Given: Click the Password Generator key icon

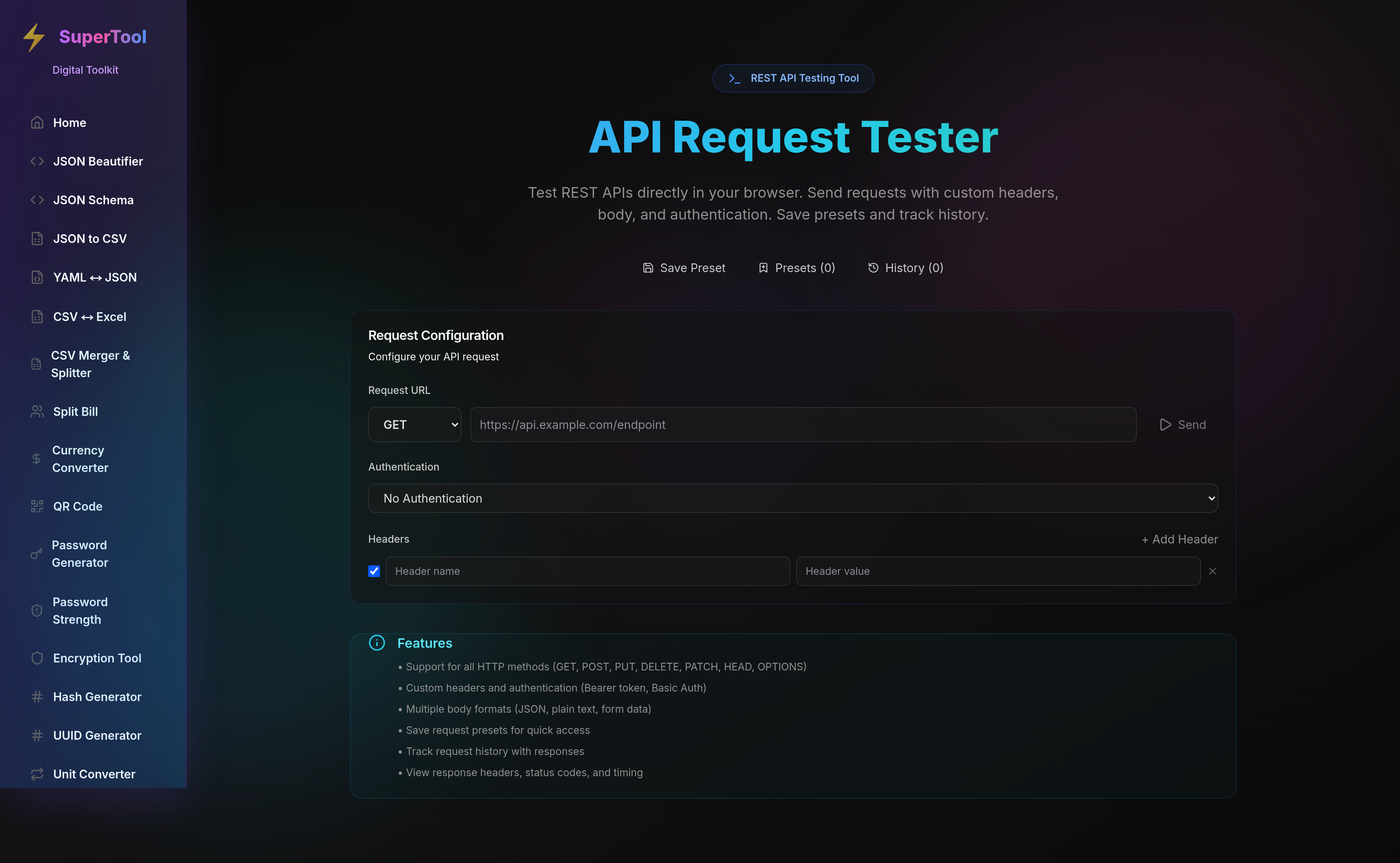Looking at the screenshot, I should [36, 554].
